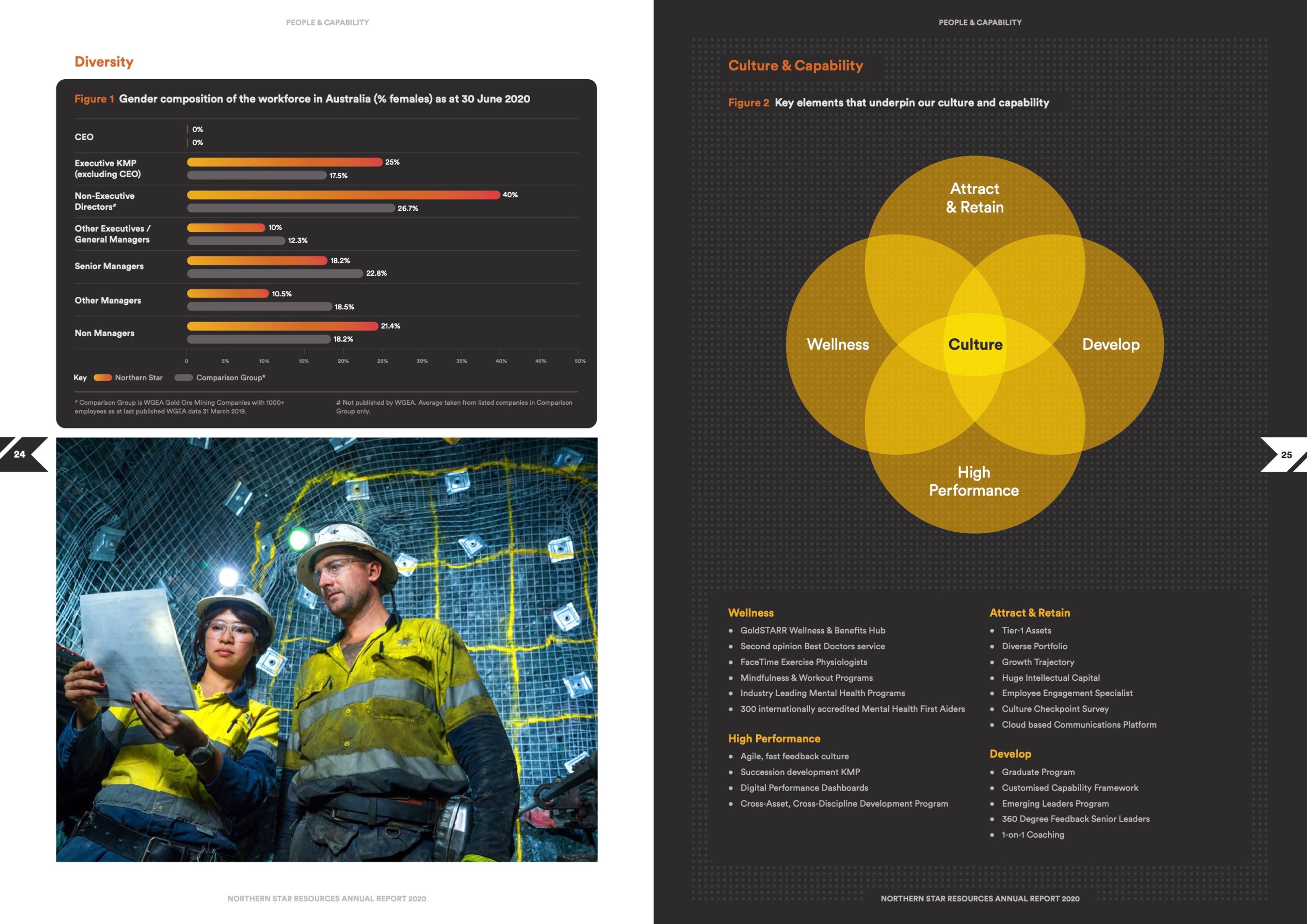The height and width of the screenshot is (924, 1307).
Task: Click 'Cross-Asset, Cross-Discipline Development Program'
Action: pyautogui.click(x=844, y=804)
